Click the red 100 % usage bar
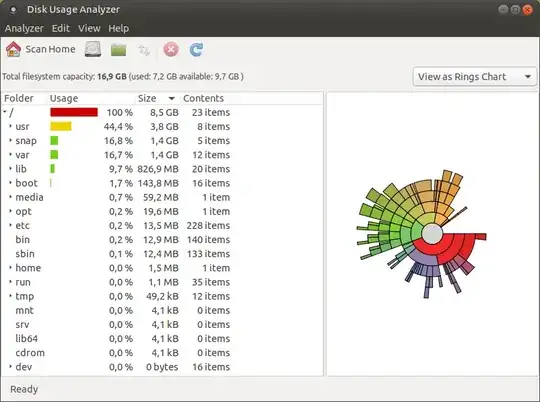 (x=74, y=112)
